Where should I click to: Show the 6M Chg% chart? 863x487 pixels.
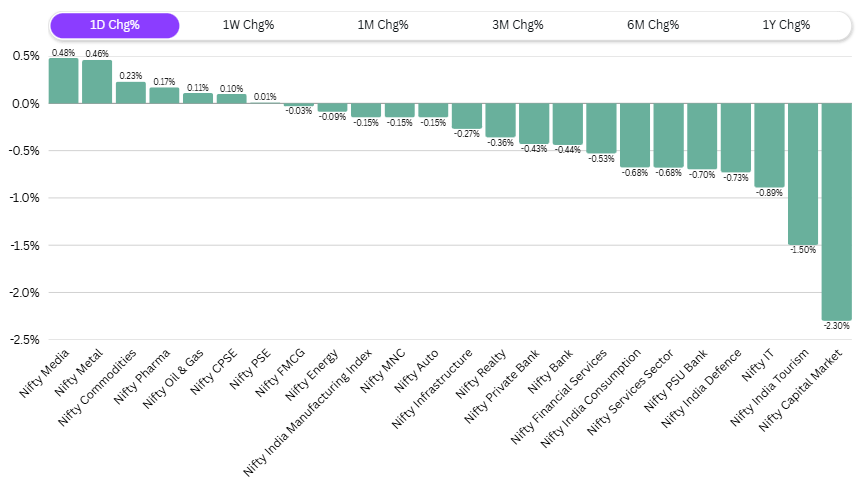point(653,25)
